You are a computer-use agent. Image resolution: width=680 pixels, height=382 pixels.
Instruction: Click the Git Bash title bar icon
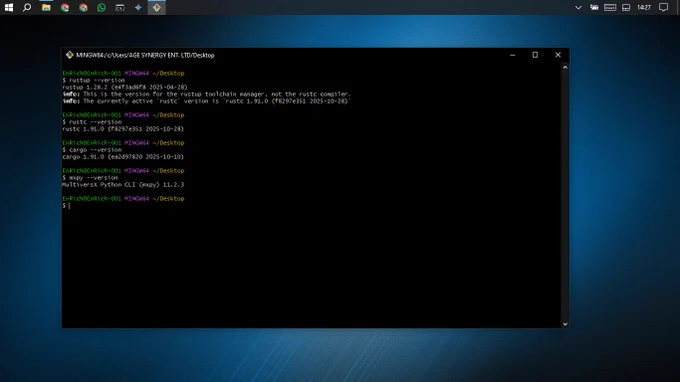click(x=69, y=55)
